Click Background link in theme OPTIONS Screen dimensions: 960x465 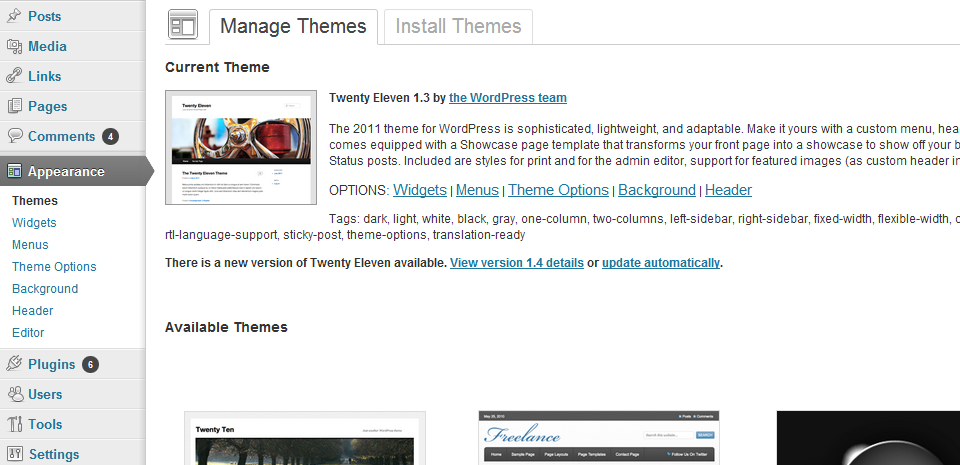click(657, 190)
